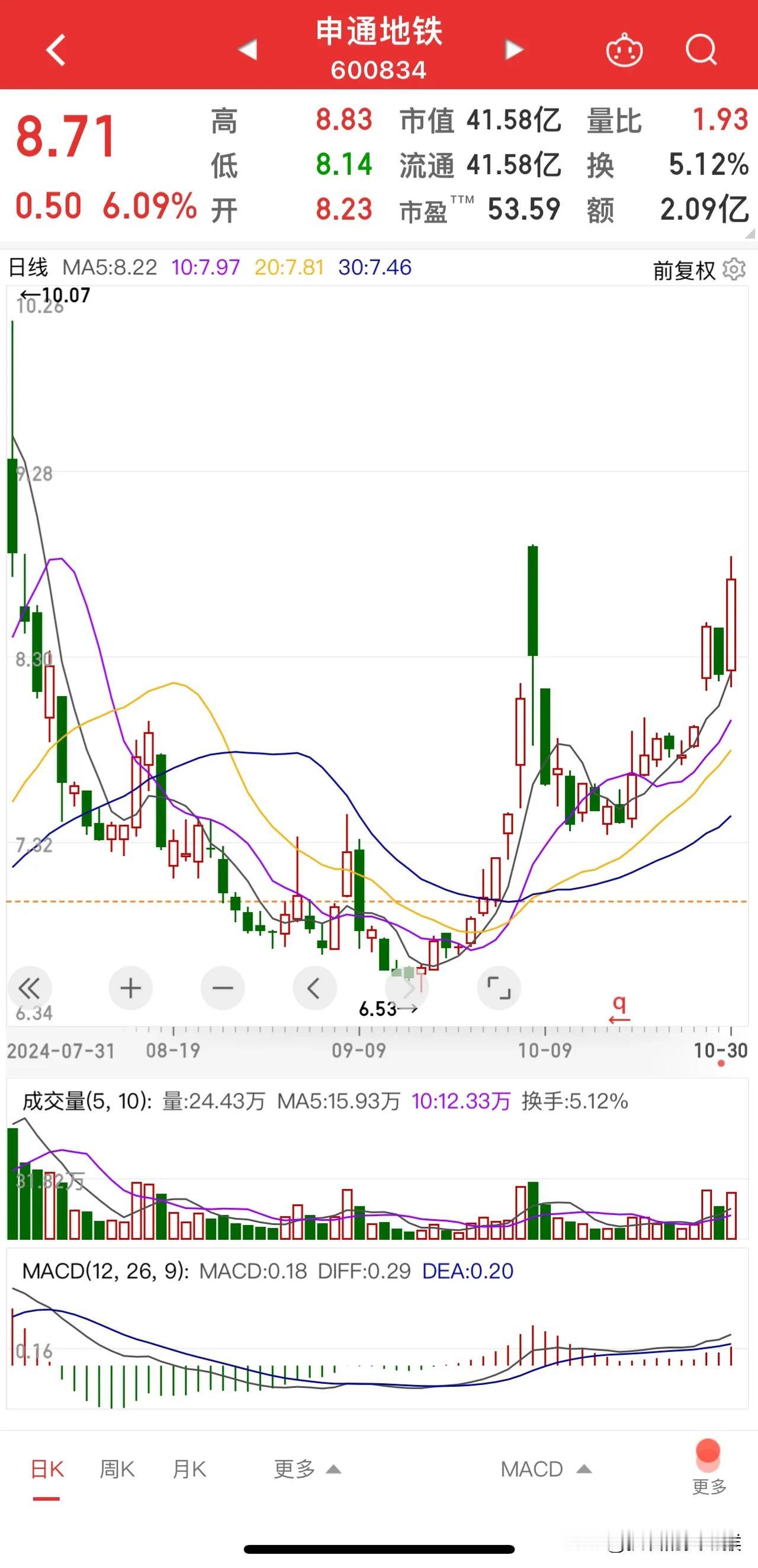
Task: Tap the MA5:15.93万 volume average
Action: click(339, 1101)
